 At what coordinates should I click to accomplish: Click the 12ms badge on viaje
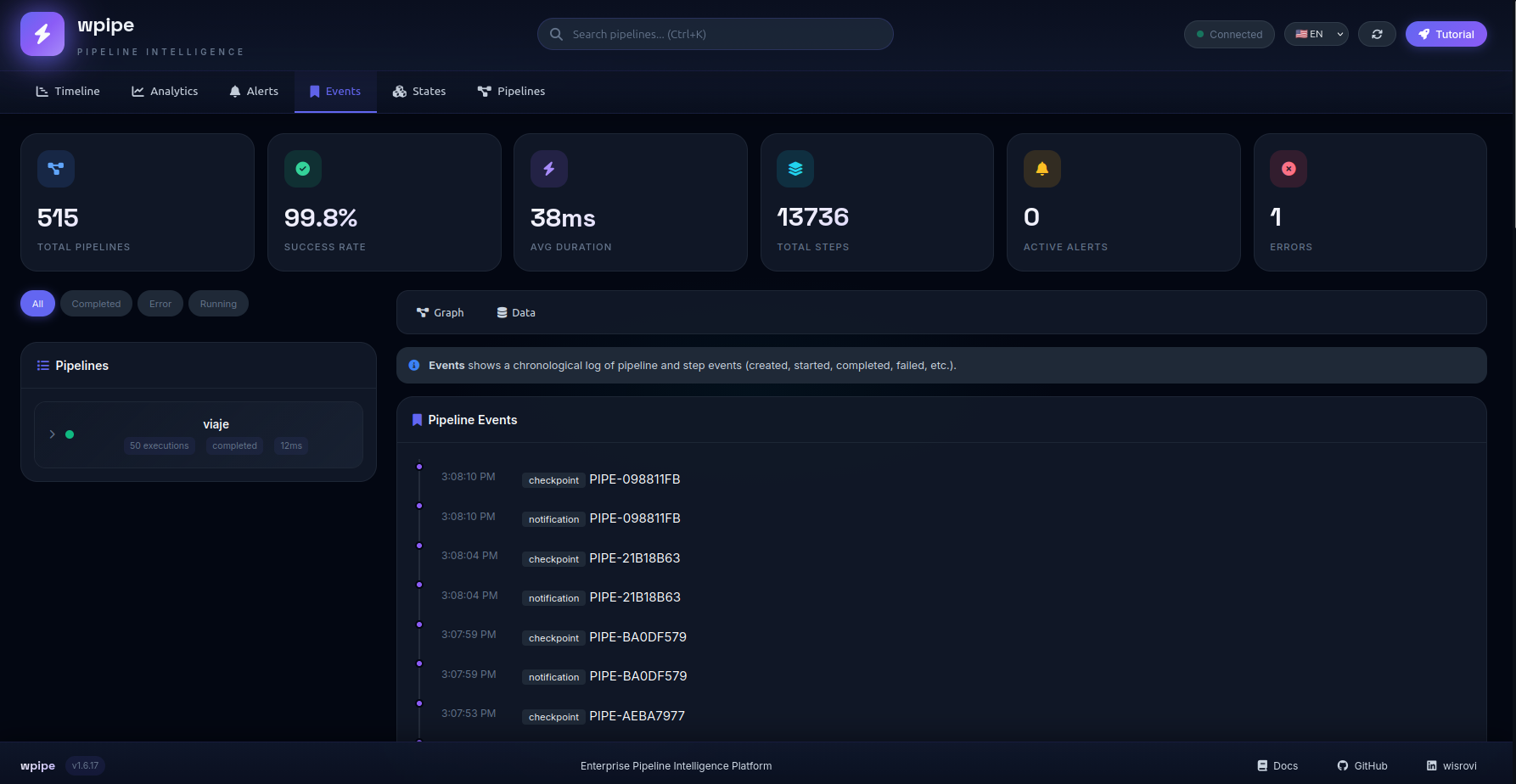pos(291,445)
